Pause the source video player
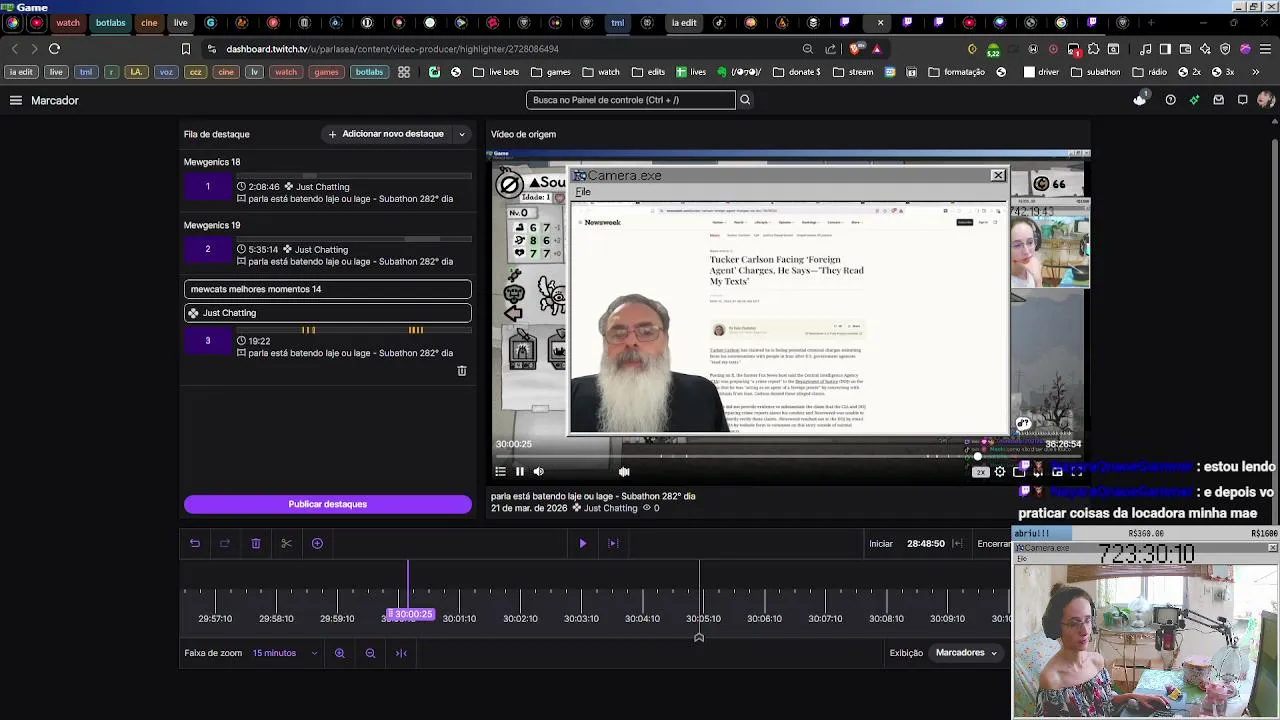1280x720 pixels. click(520, 472)
